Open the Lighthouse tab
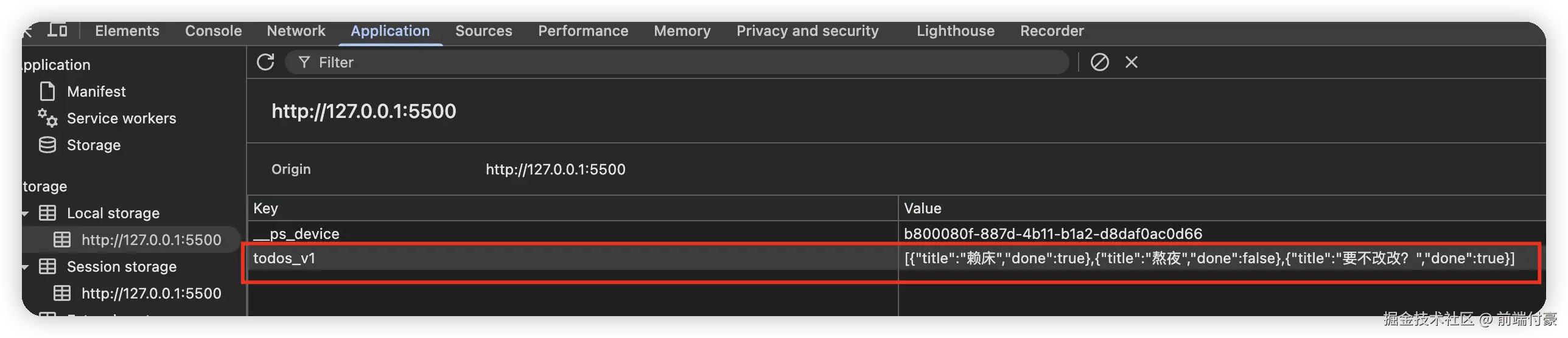The height and width of the screenshot is (338, 1568). tap(955, 31)
